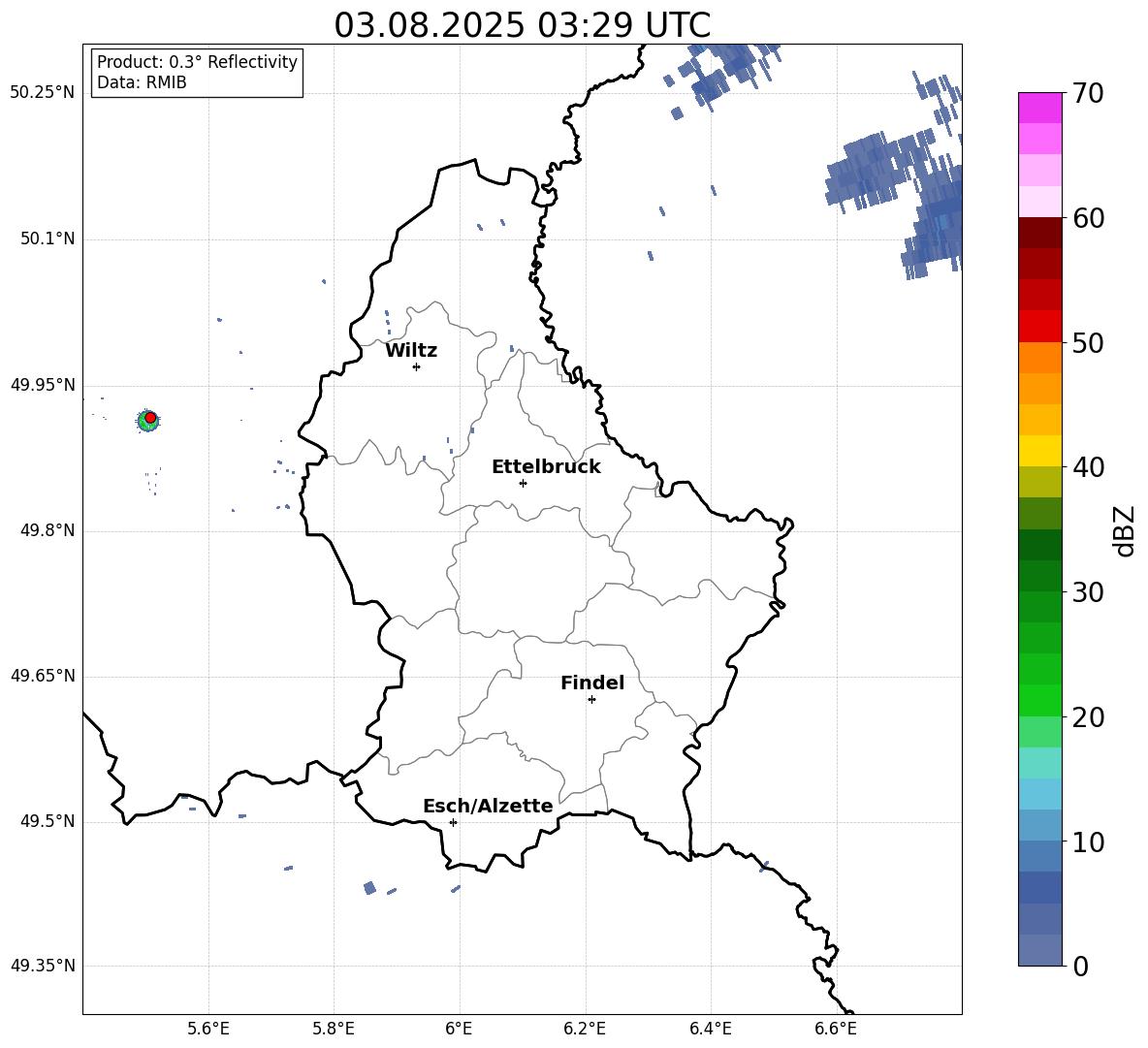1148x1048 pixels.
Task: Click the colorbar tick label 30
Action: 1088,592
